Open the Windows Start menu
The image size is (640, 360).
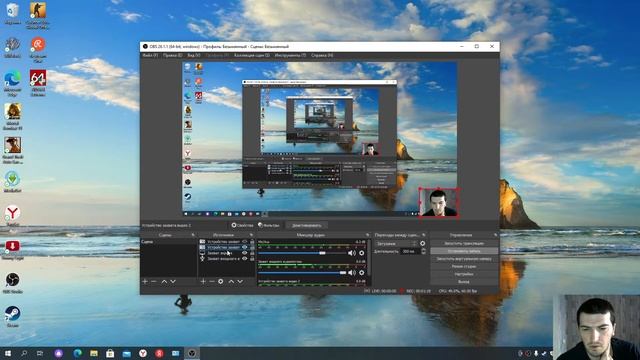point(7,353)
